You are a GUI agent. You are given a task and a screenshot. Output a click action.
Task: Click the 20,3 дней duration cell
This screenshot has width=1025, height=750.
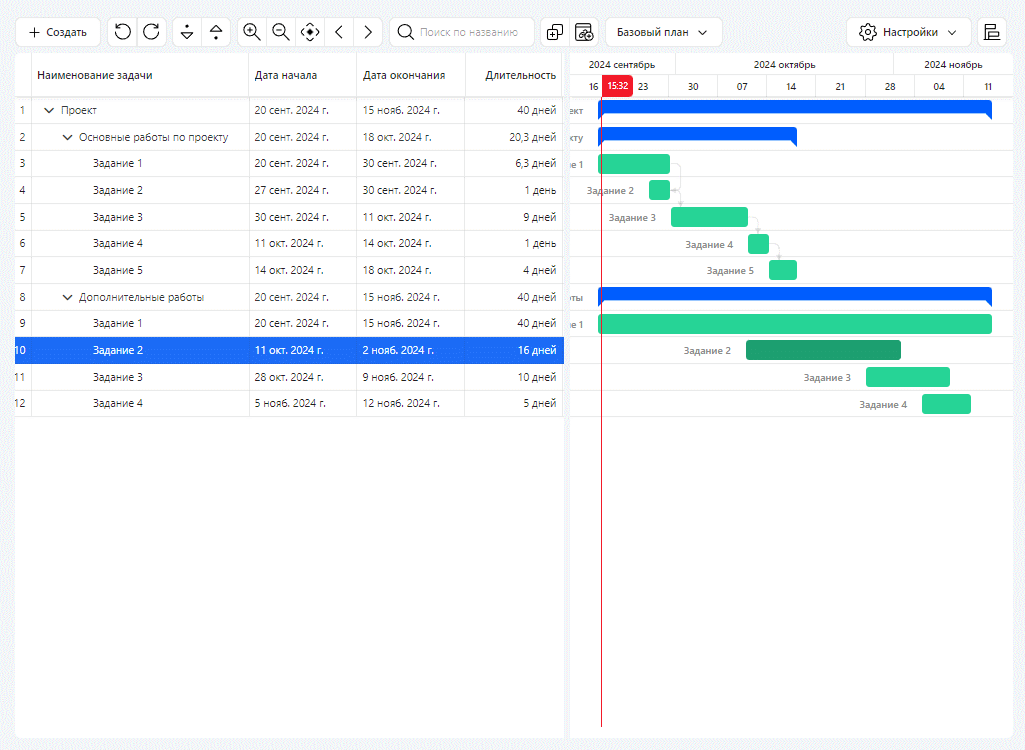(514, 137)
